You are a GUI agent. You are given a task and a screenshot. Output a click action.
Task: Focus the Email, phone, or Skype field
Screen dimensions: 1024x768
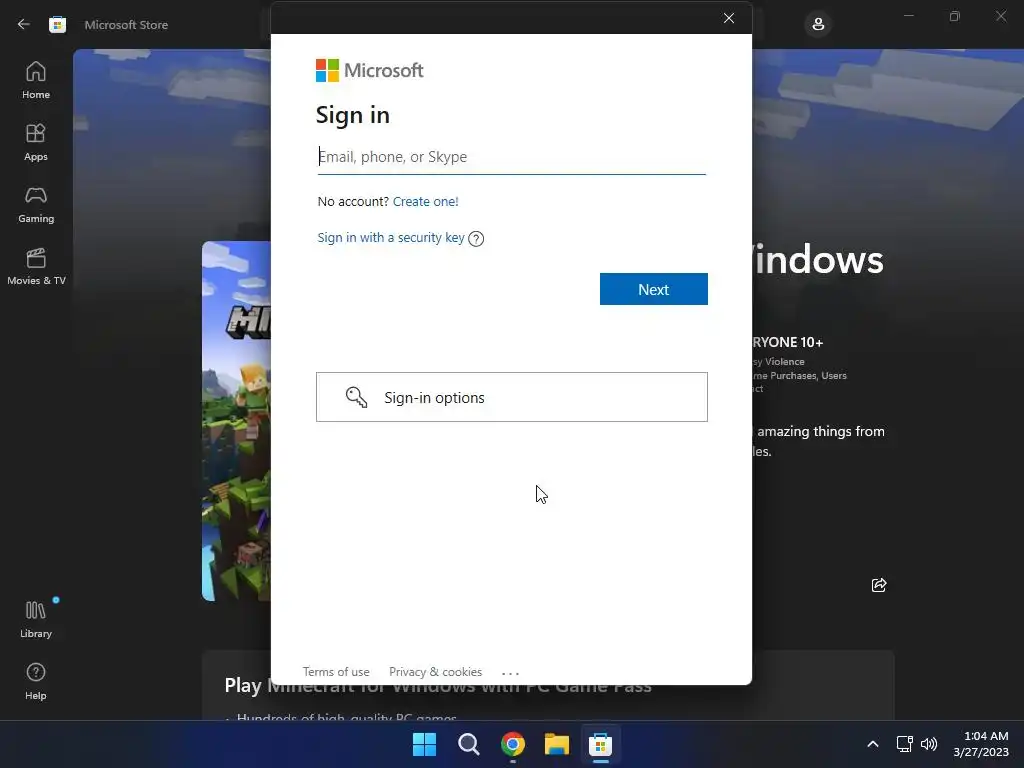tap(511, 157)
